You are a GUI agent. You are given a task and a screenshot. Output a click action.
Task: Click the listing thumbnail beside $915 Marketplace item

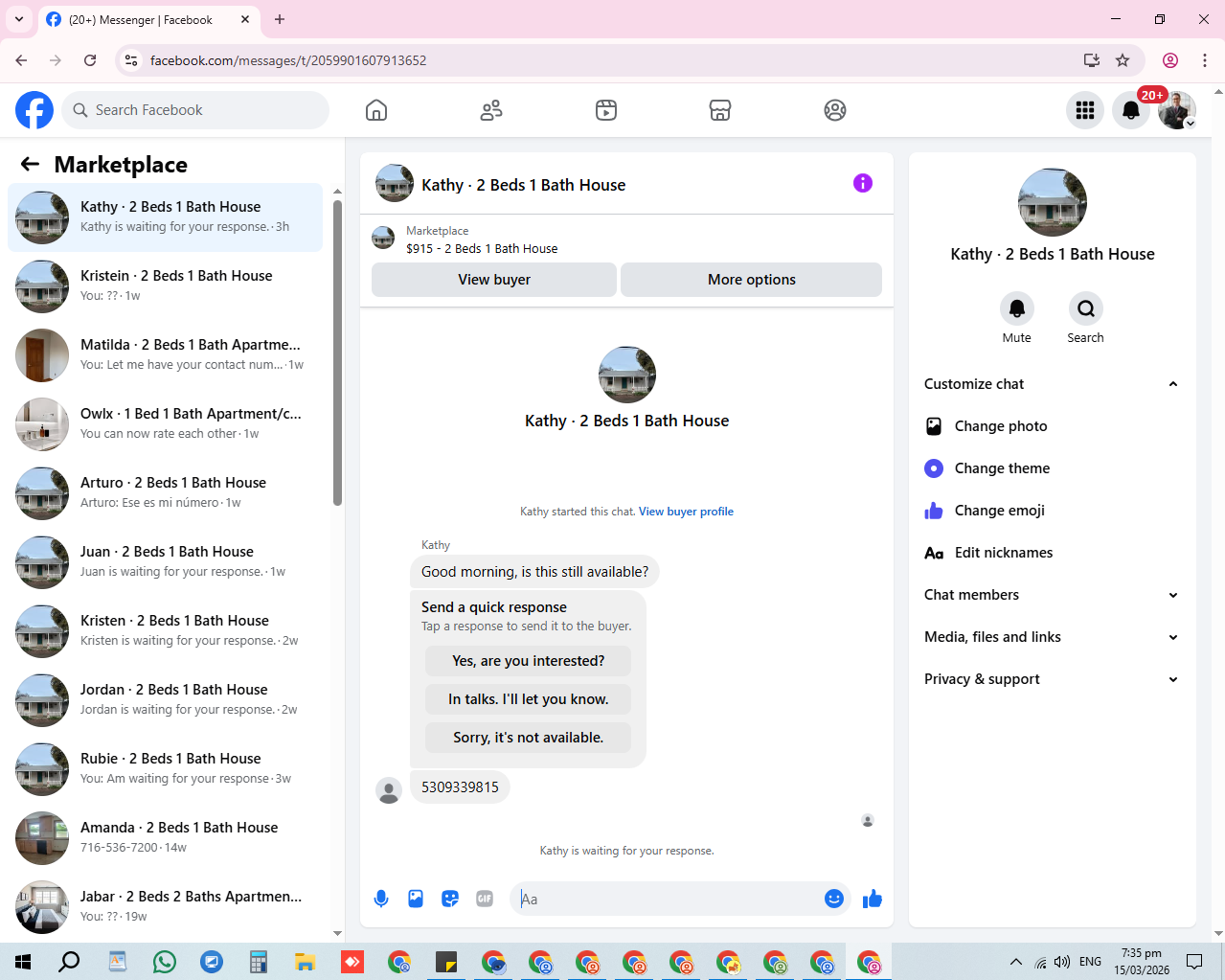pos(383,239)
